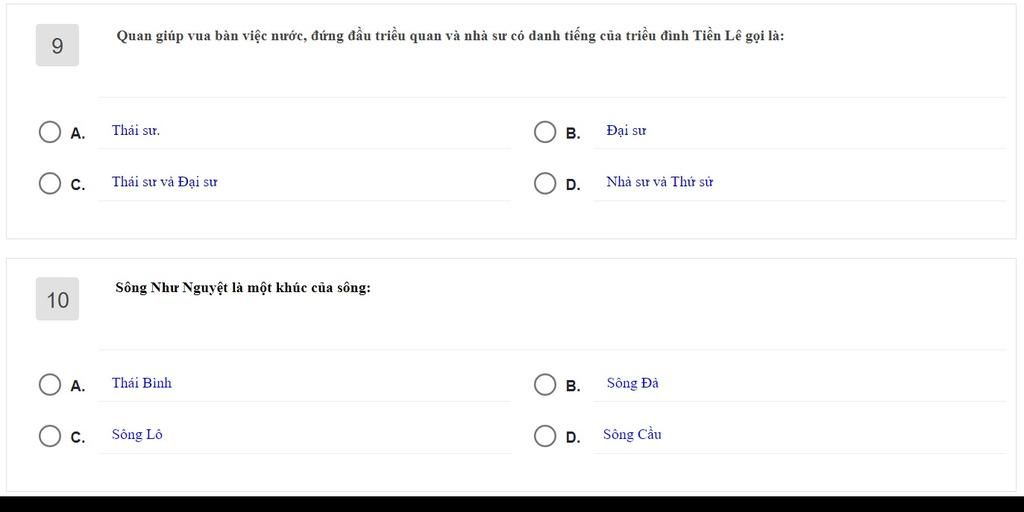
Task: Click the question number 10 badge
Action: click(57, 299)
